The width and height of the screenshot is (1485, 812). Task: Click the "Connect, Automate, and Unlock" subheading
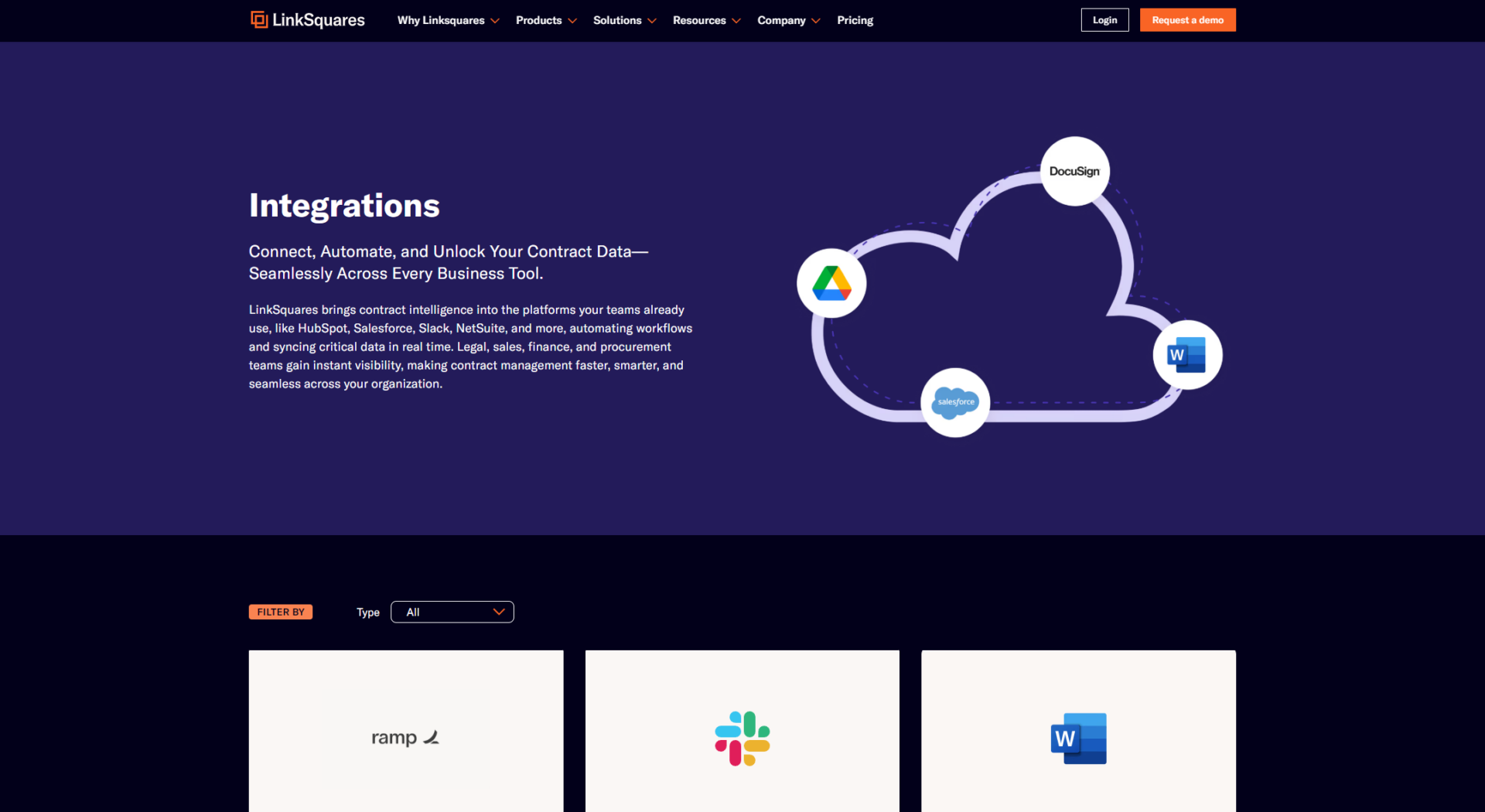[x=449, y=262]
